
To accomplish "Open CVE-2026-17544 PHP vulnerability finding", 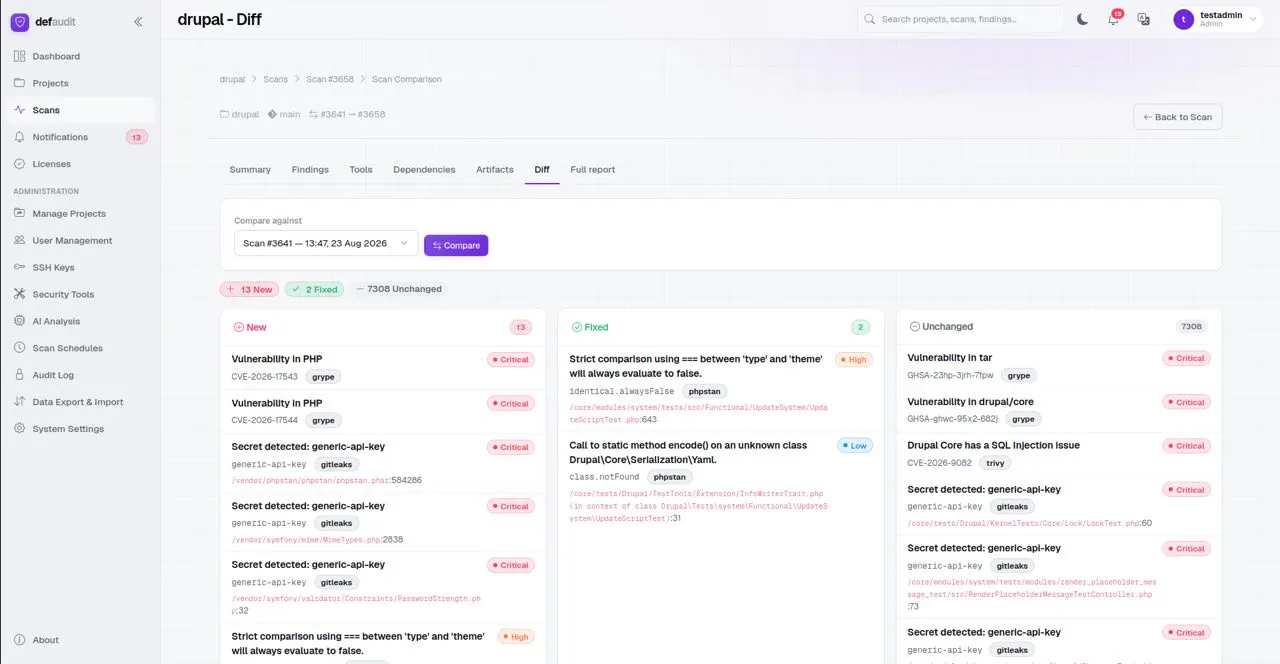I will coord(383,411).
